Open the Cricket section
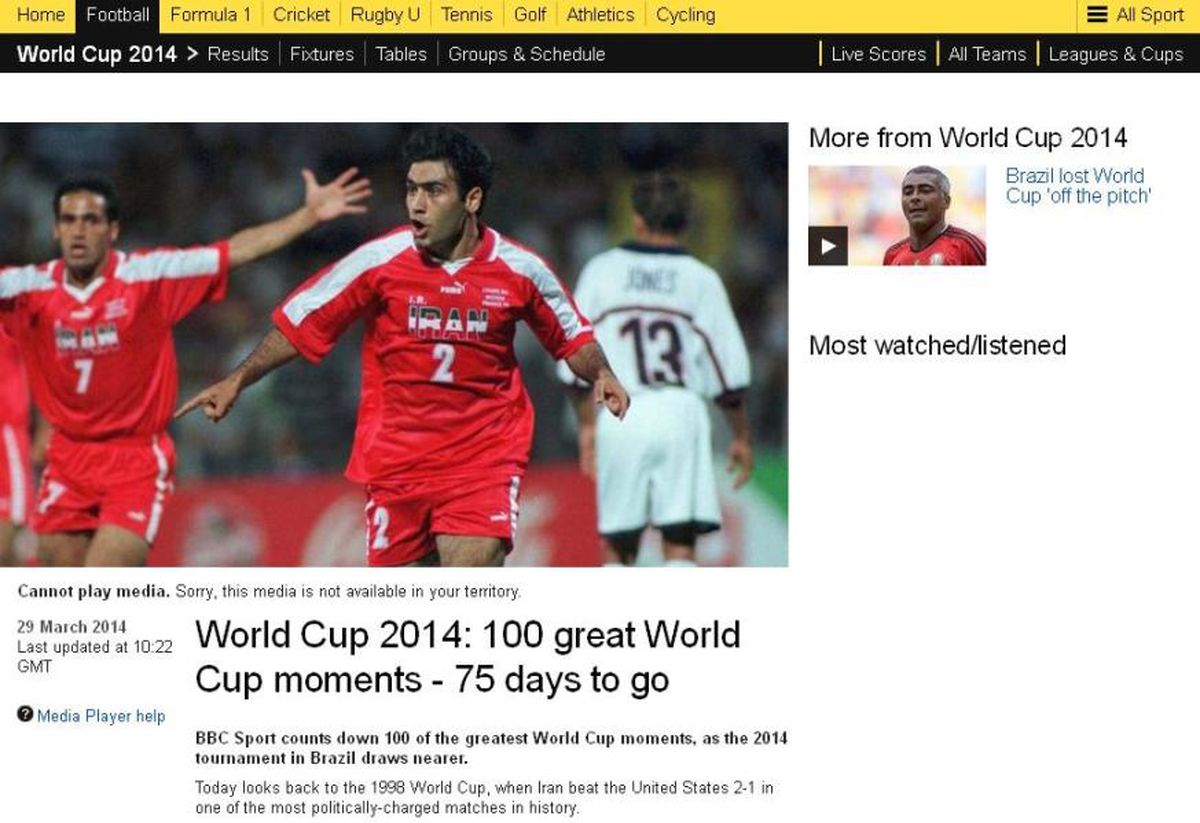Image resolution: width=1200 pixels, height=823 pixels. [301, 15]
